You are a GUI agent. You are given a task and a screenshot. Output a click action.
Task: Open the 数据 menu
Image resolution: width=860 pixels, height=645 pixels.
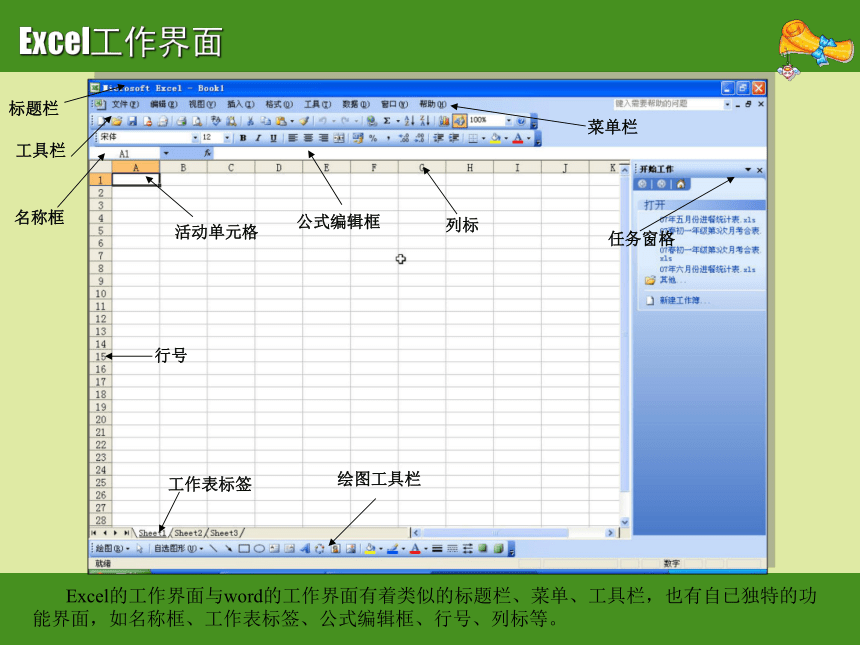click(356, 104)
